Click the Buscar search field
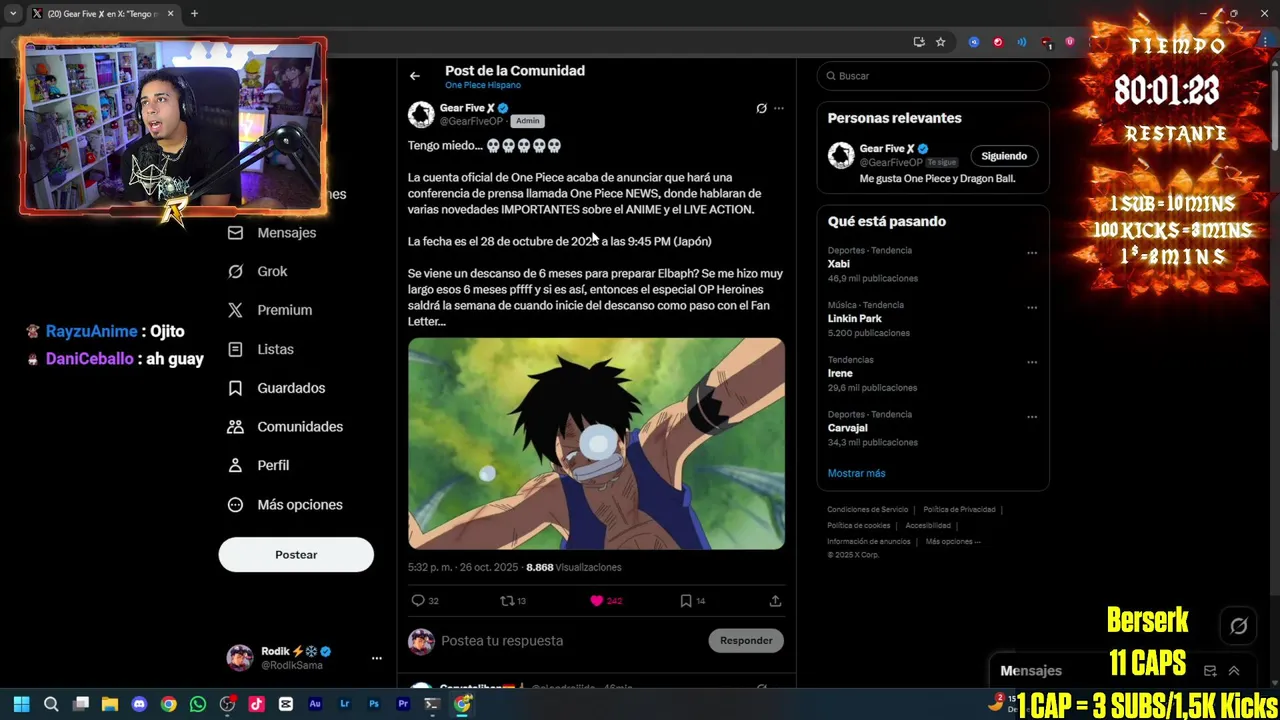The image size is (1280, 720). [x=933, y=76]
